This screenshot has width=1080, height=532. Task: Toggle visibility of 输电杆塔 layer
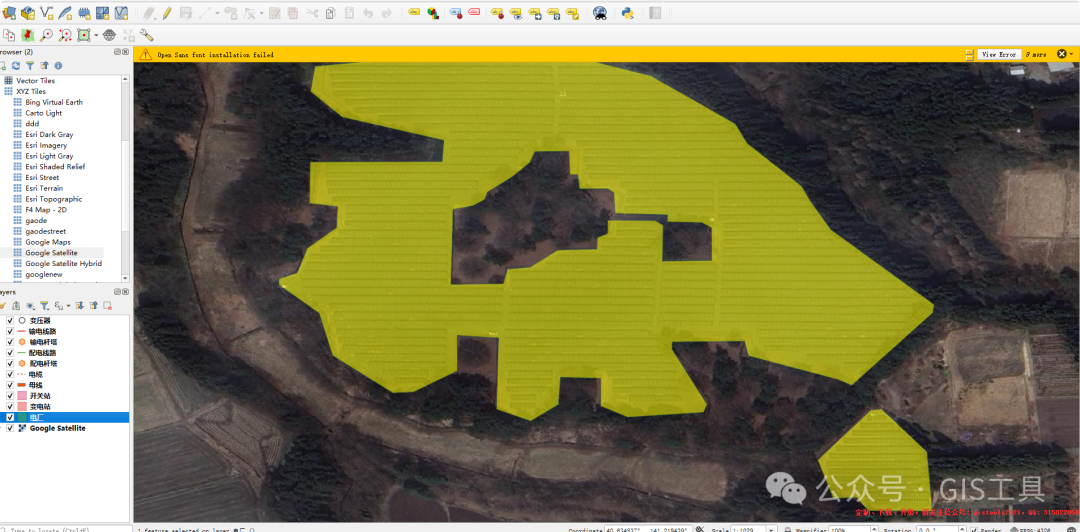pyautogui.click(x=10, y=342)
